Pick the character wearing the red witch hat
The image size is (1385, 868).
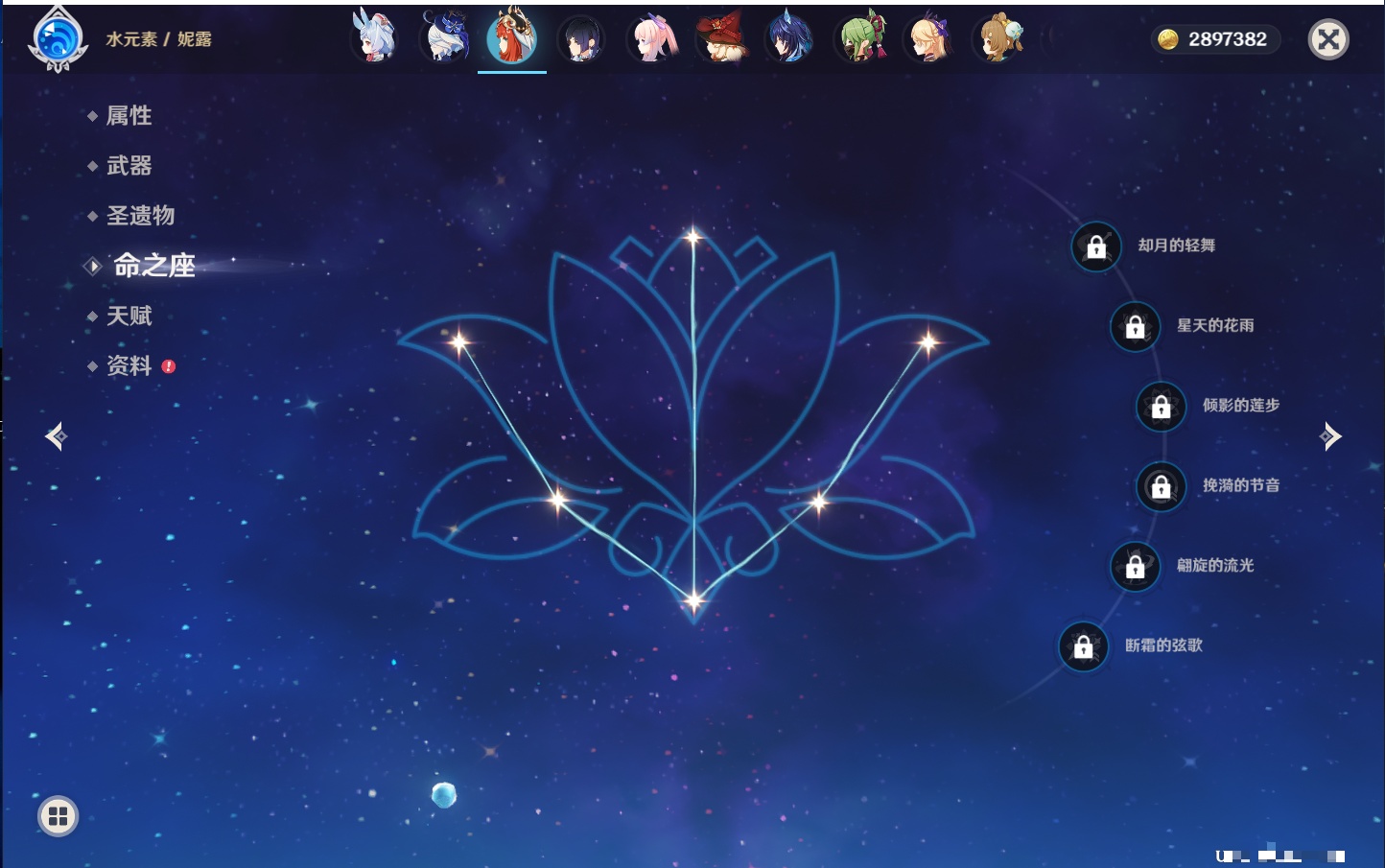(721, 37)
